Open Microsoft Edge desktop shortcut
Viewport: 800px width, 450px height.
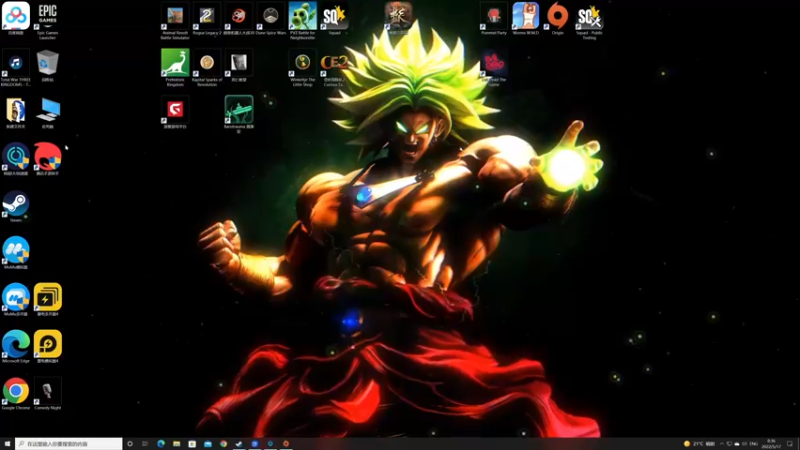point(16,346)
